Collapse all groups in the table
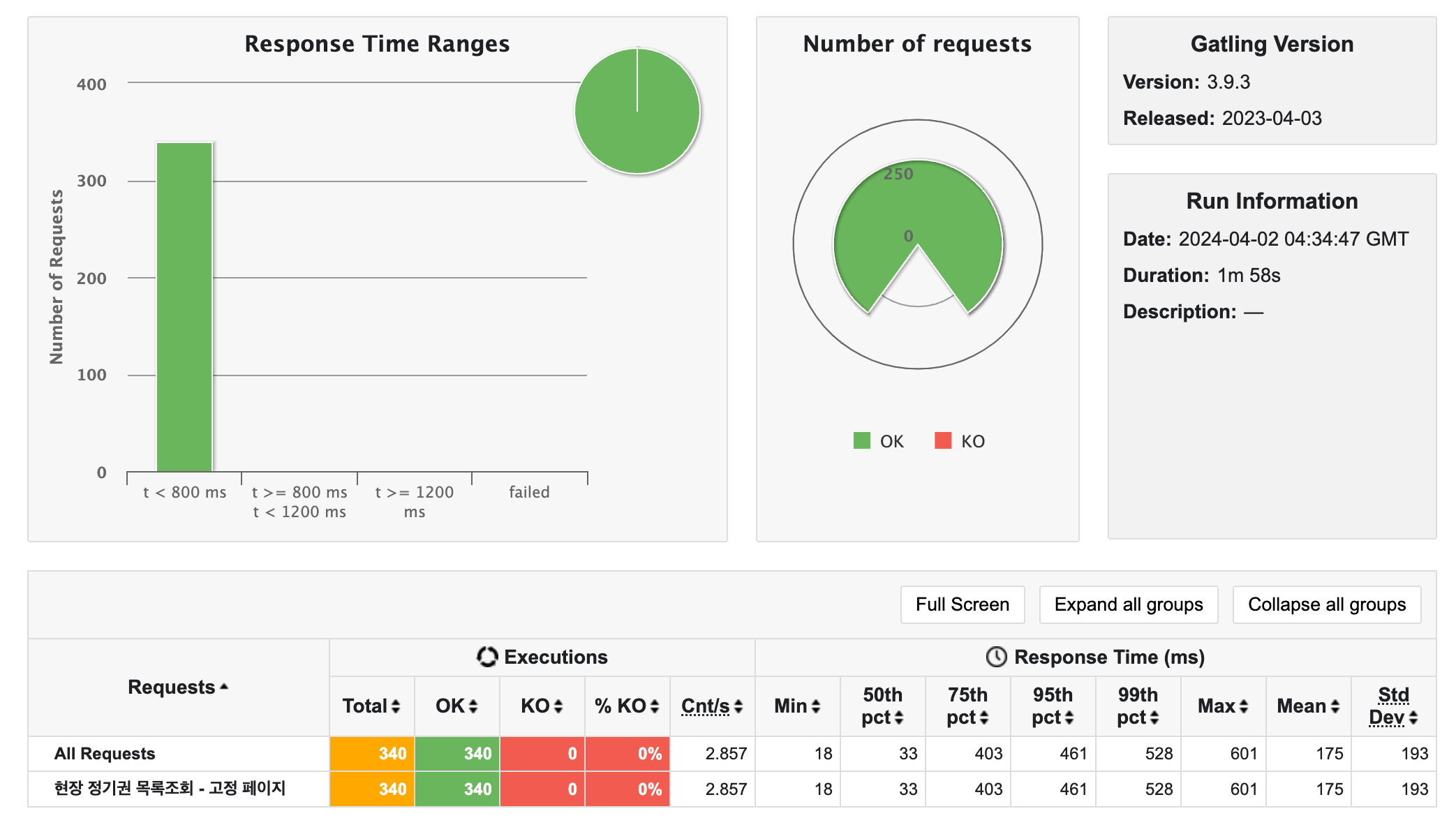1456x818 pixels. pos(1326,604)
